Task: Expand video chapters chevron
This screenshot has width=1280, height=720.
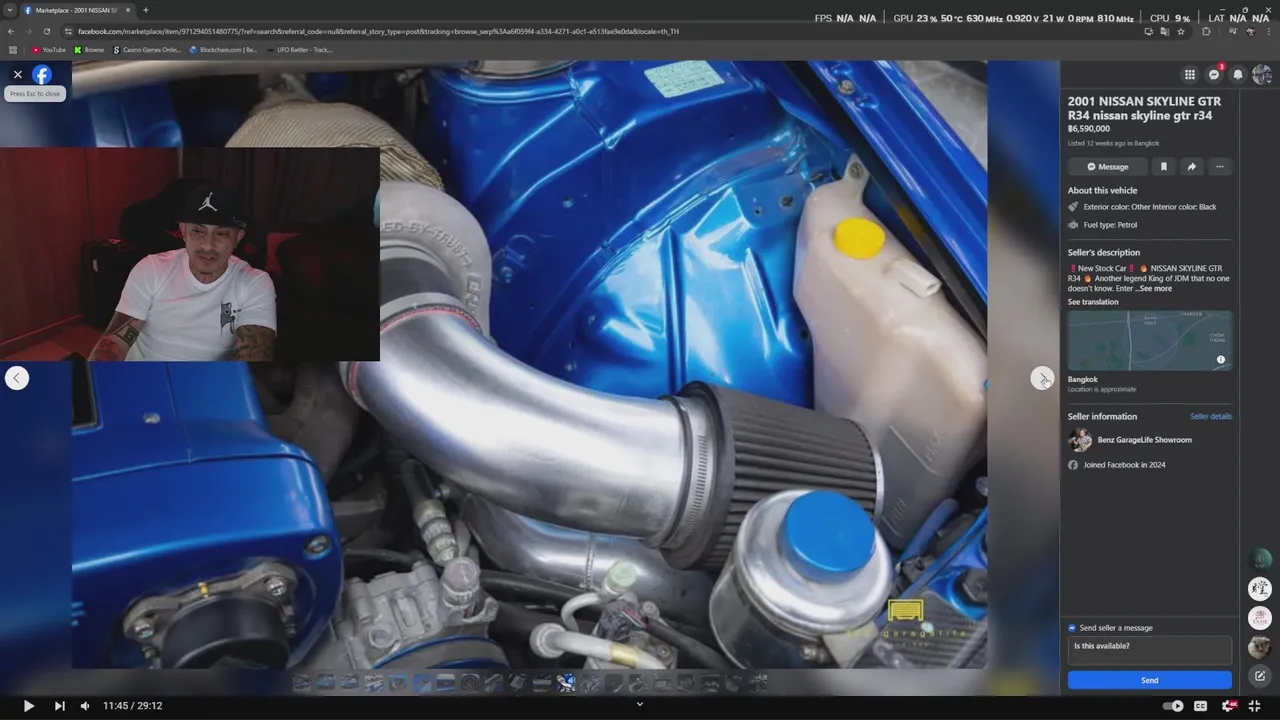Action: 640,704
